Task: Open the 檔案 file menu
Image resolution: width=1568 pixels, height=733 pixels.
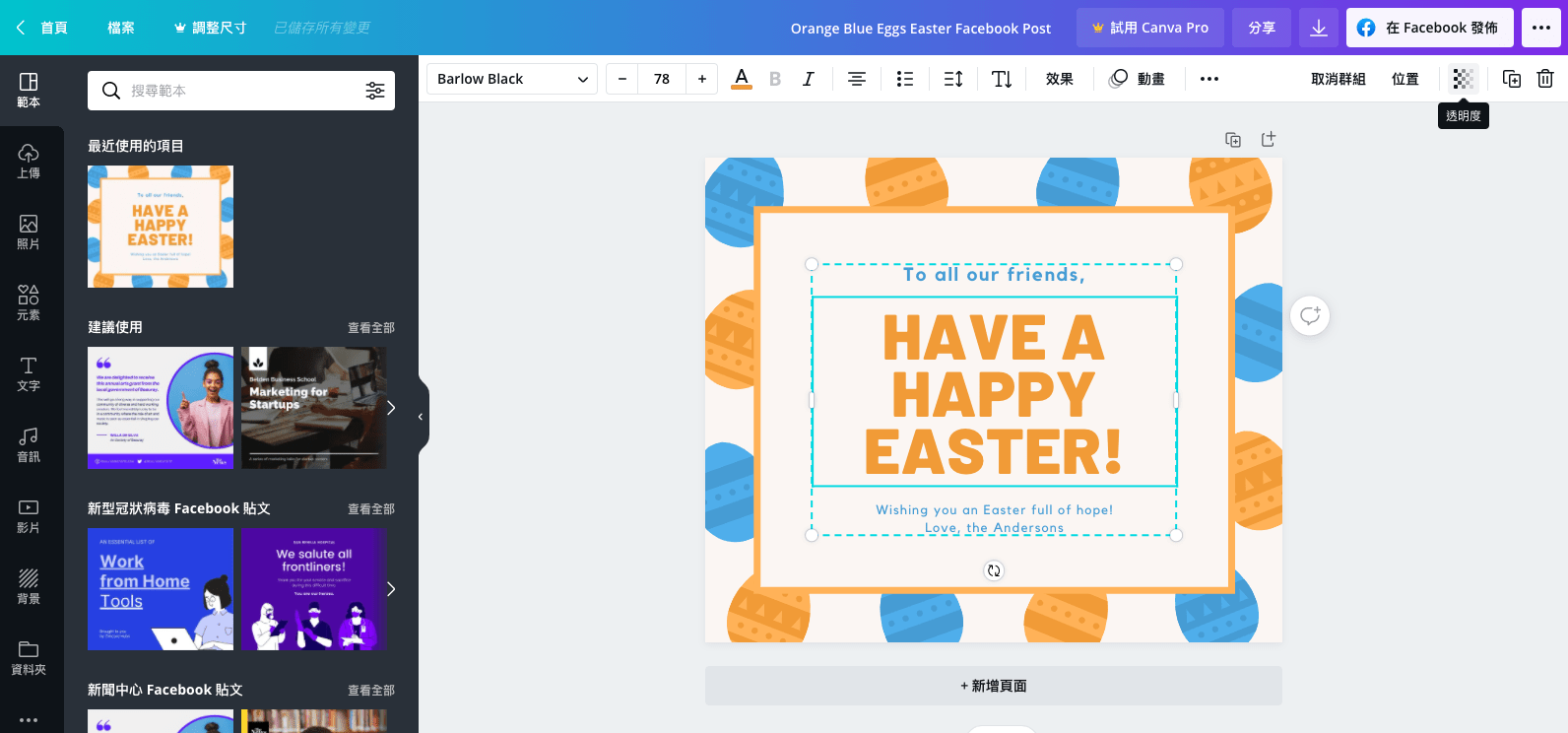Action: 121,28
